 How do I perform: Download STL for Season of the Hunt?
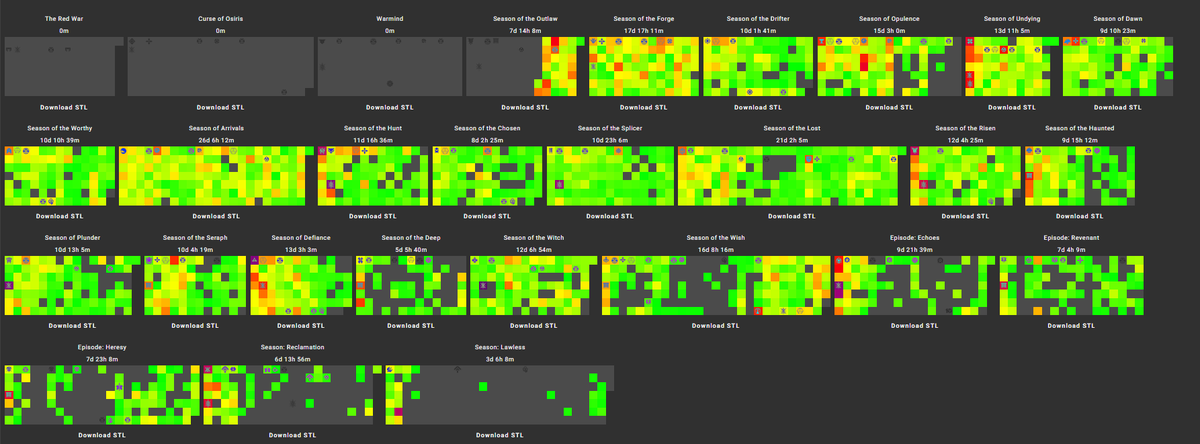pyautogui.click(x=373, y=216)
